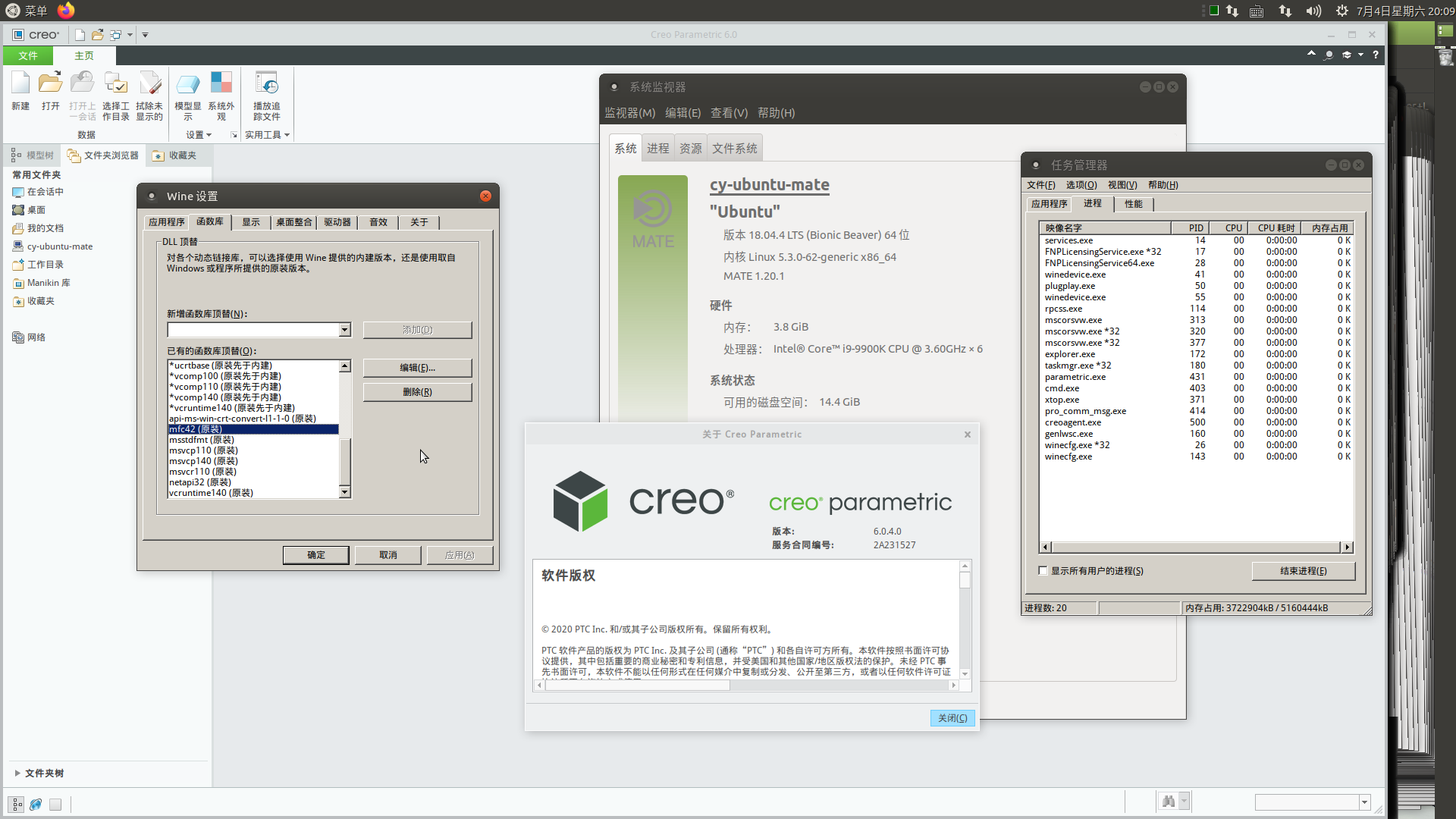Image resolution: width=1456 pixels, height=819 pixels.
Task: Check show all users' processes checkbox
Action: pos(1043,570)
